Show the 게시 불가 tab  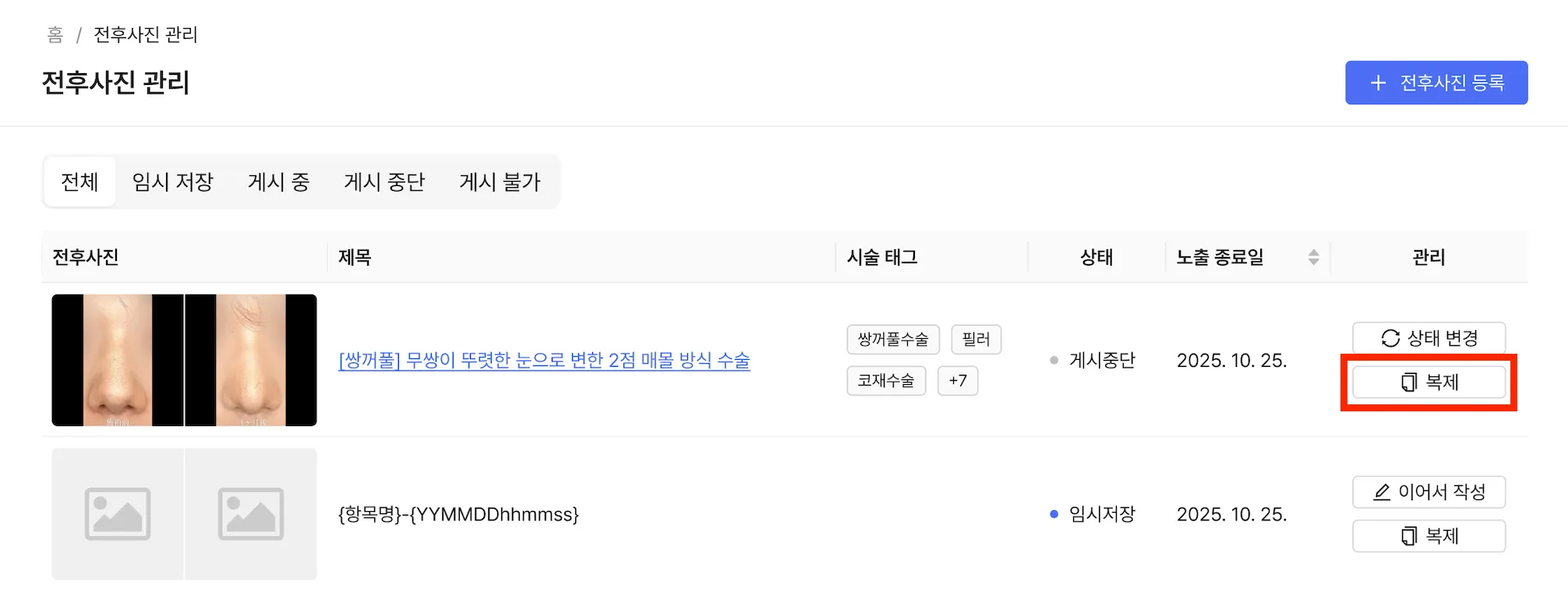500,182
